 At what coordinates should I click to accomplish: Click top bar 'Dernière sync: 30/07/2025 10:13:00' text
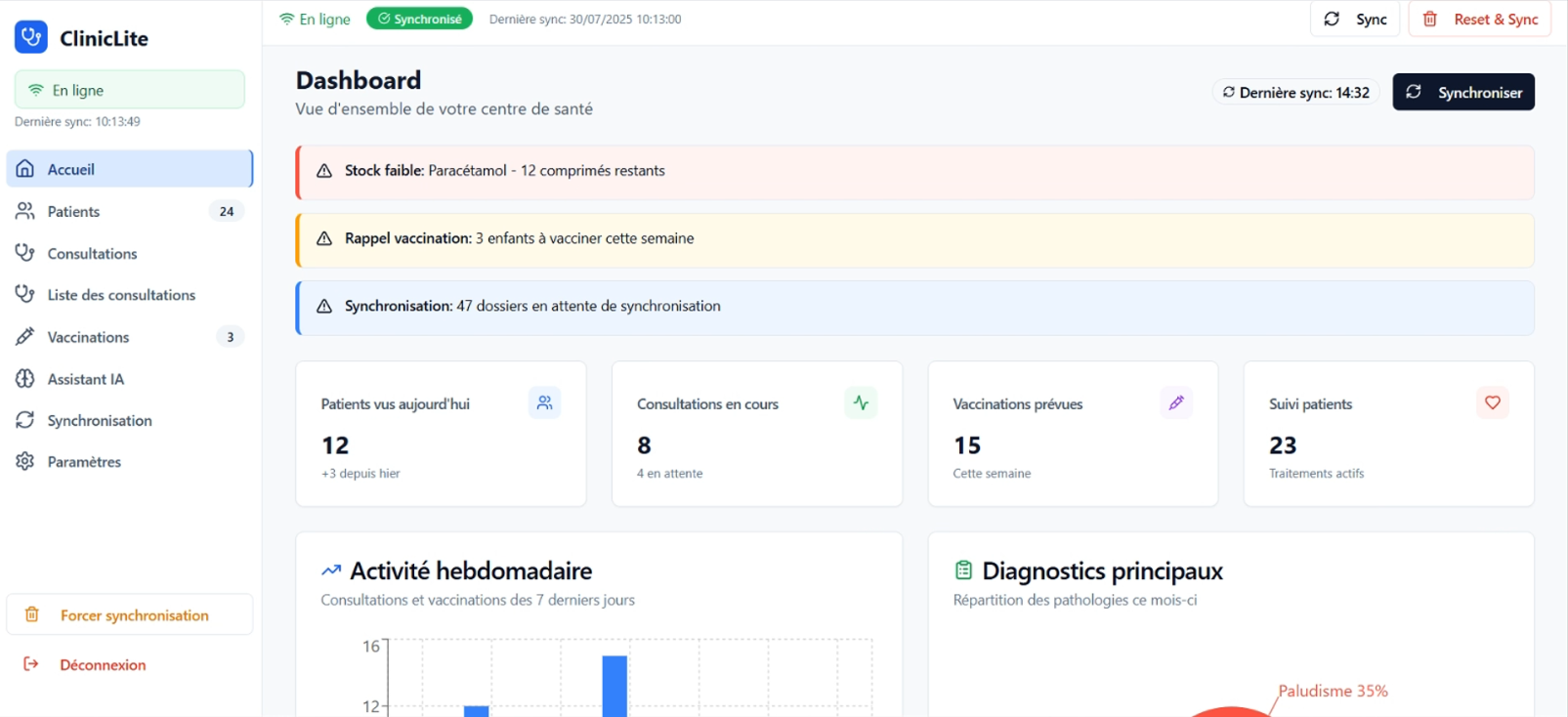(x=585, y=19)
